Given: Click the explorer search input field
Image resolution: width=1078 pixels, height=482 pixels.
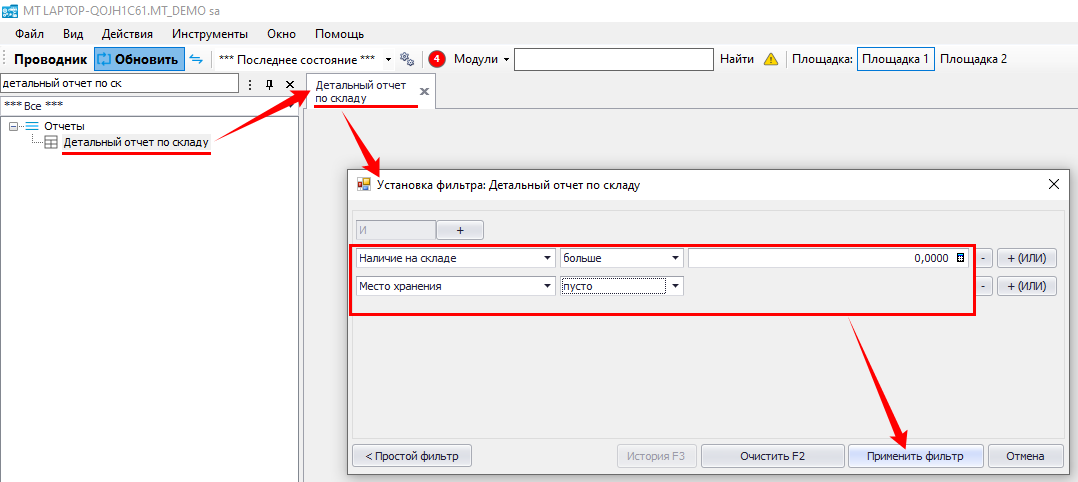Looking at the screenshot, I should click(x=120, y=84).
